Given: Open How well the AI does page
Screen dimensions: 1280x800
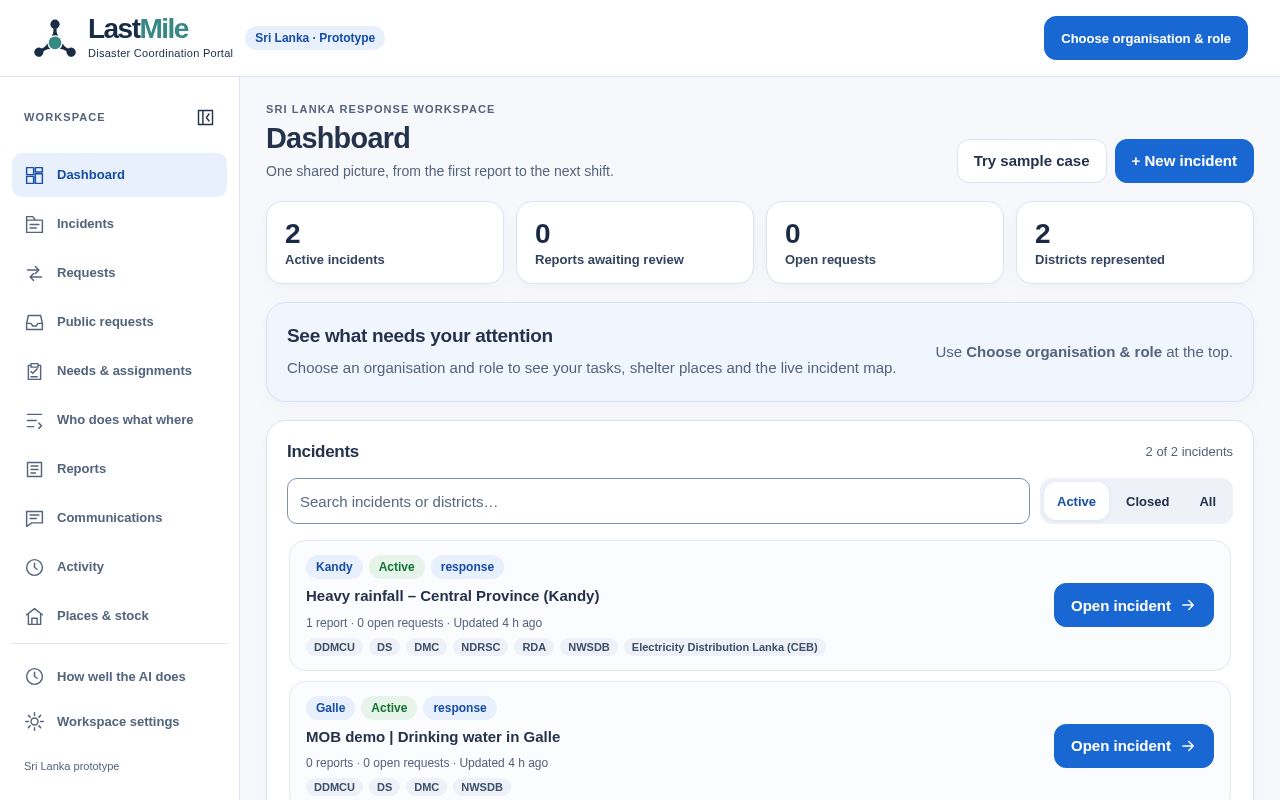Looking at the screenshot, I should click(x=119, y=676).
